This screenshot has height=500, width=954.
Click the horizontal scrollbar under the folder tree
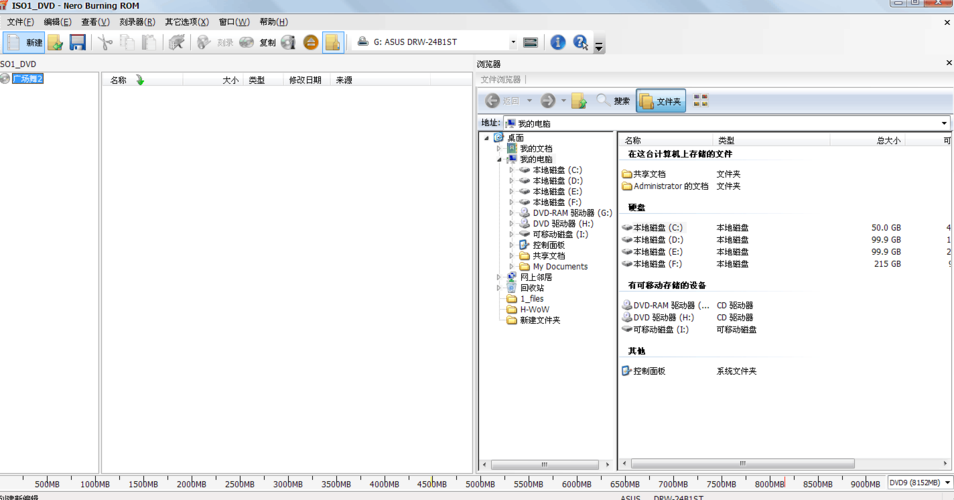(545, 464)
